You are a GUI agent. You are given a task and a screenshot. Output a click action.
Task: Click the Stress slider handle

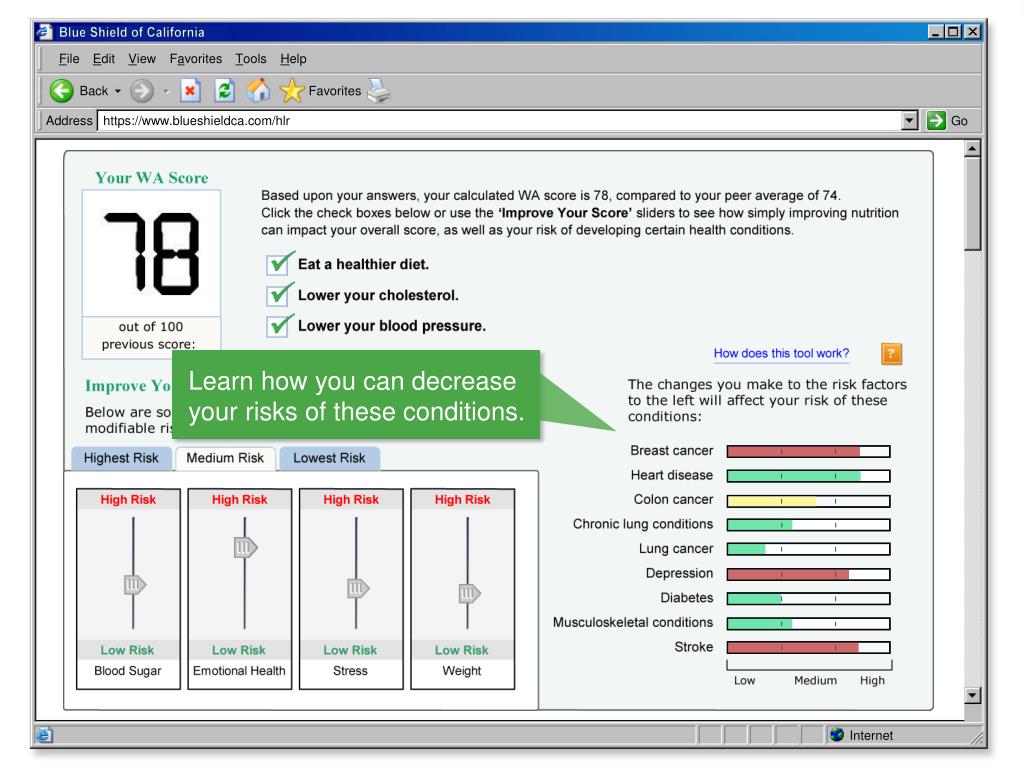click(x=358, y=588)
